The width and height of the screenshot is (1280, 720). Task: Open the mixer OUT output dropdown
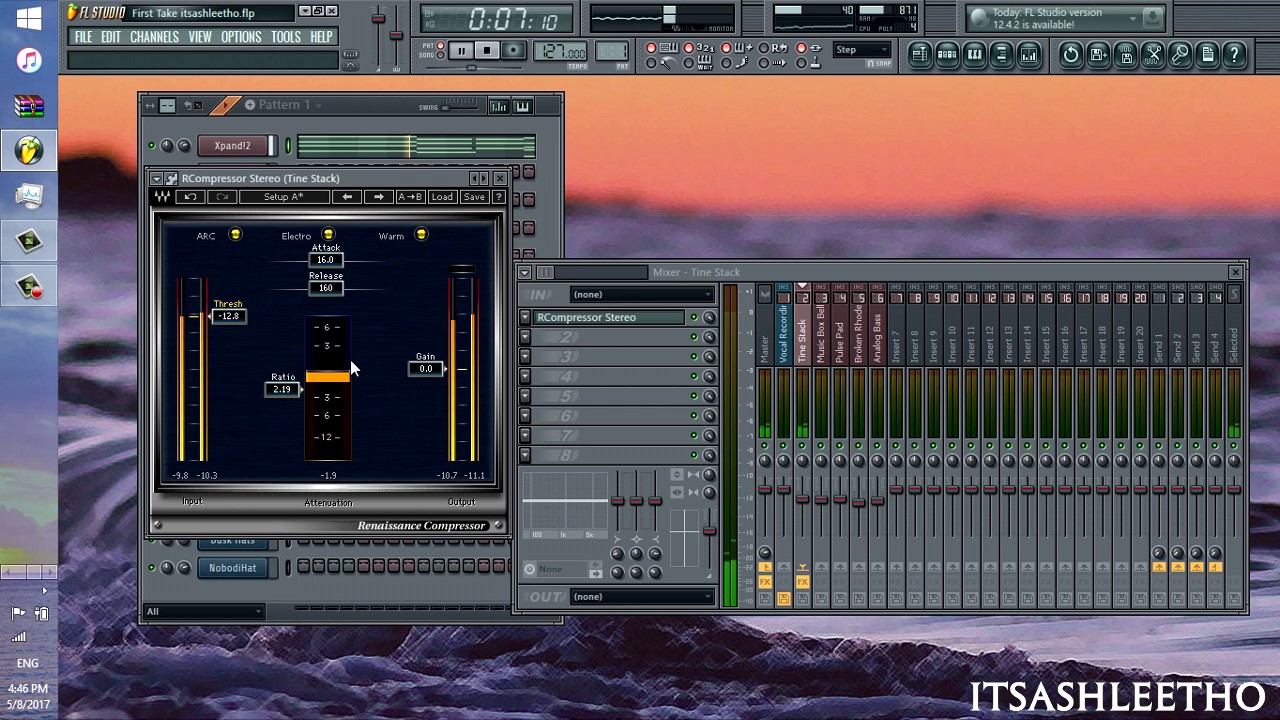coord(642,596)
